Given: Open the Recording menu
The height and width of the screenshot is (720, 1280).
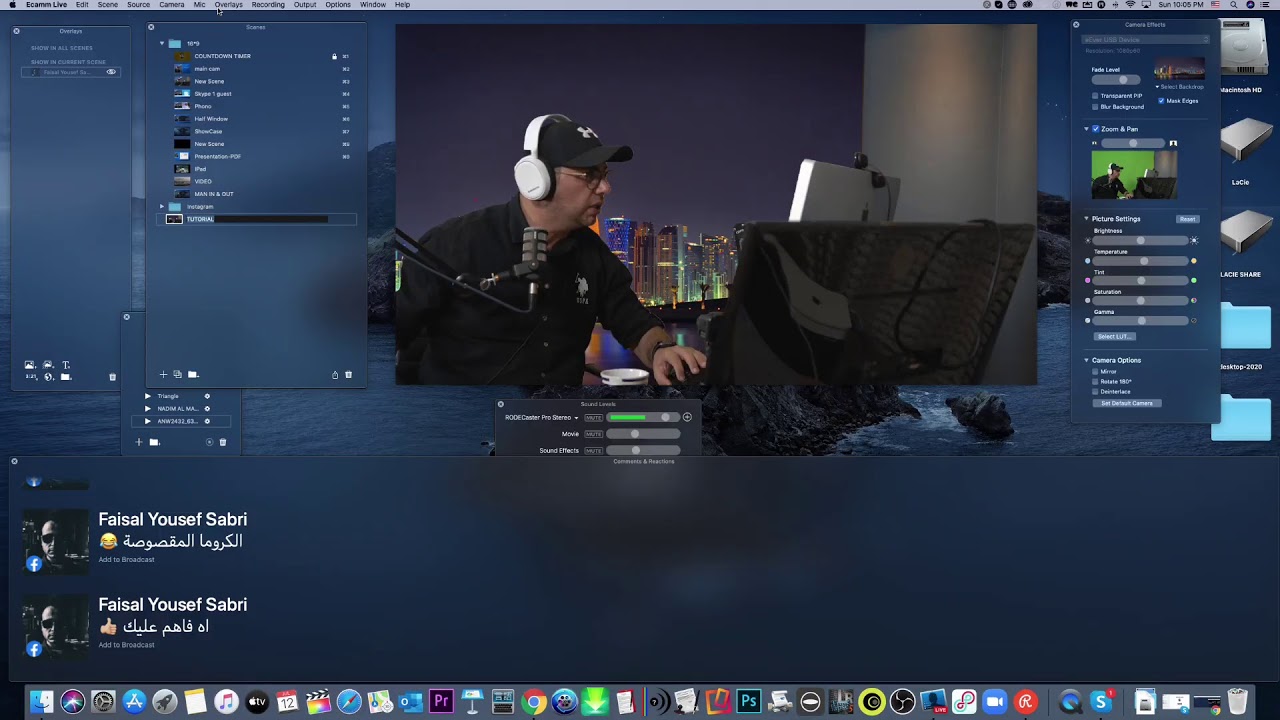Looking at the screenshot, I should tap(268, 5).
